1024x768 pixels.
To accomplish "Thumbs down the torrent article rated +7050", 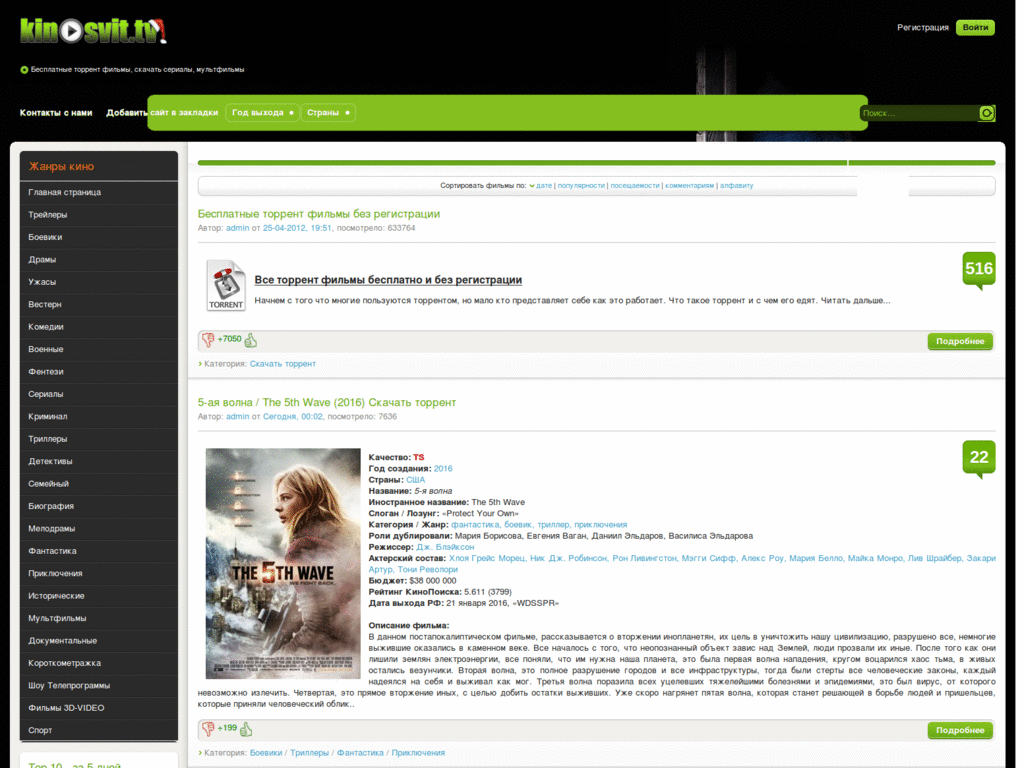I will 208,340.
